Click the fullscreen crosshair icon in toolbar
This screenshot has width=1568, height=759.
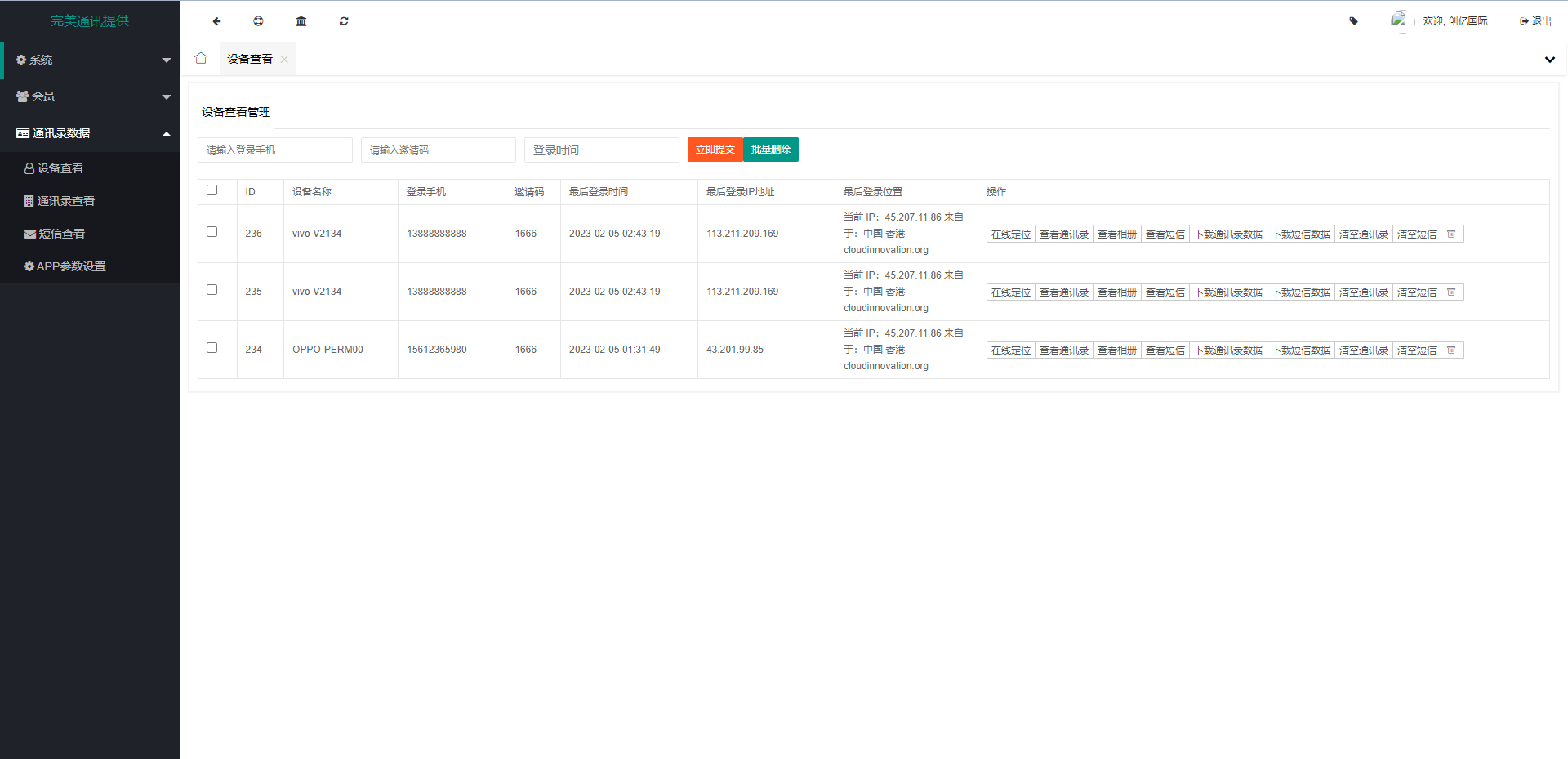[x=258, y=21]
